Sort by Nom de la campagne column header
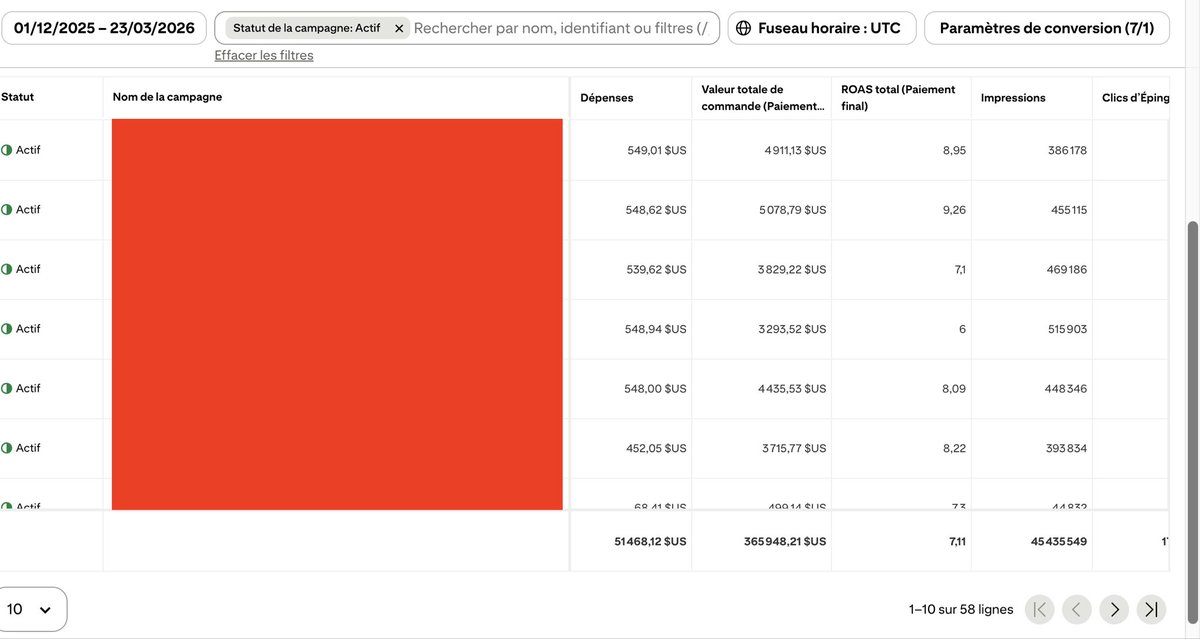The width and height of the screenshot is (1200, 639). (167, 97)
